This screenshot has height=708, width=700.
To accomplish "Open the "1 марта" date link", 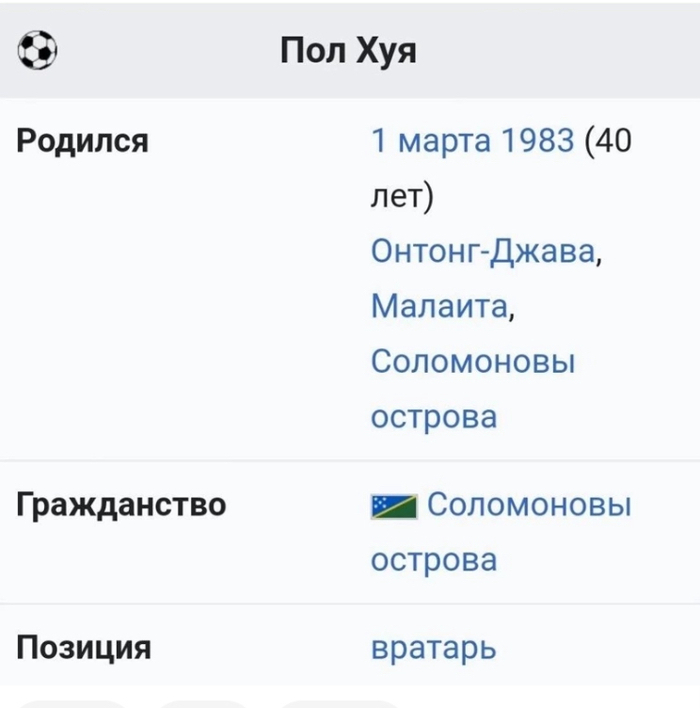I will click(434, 141).
